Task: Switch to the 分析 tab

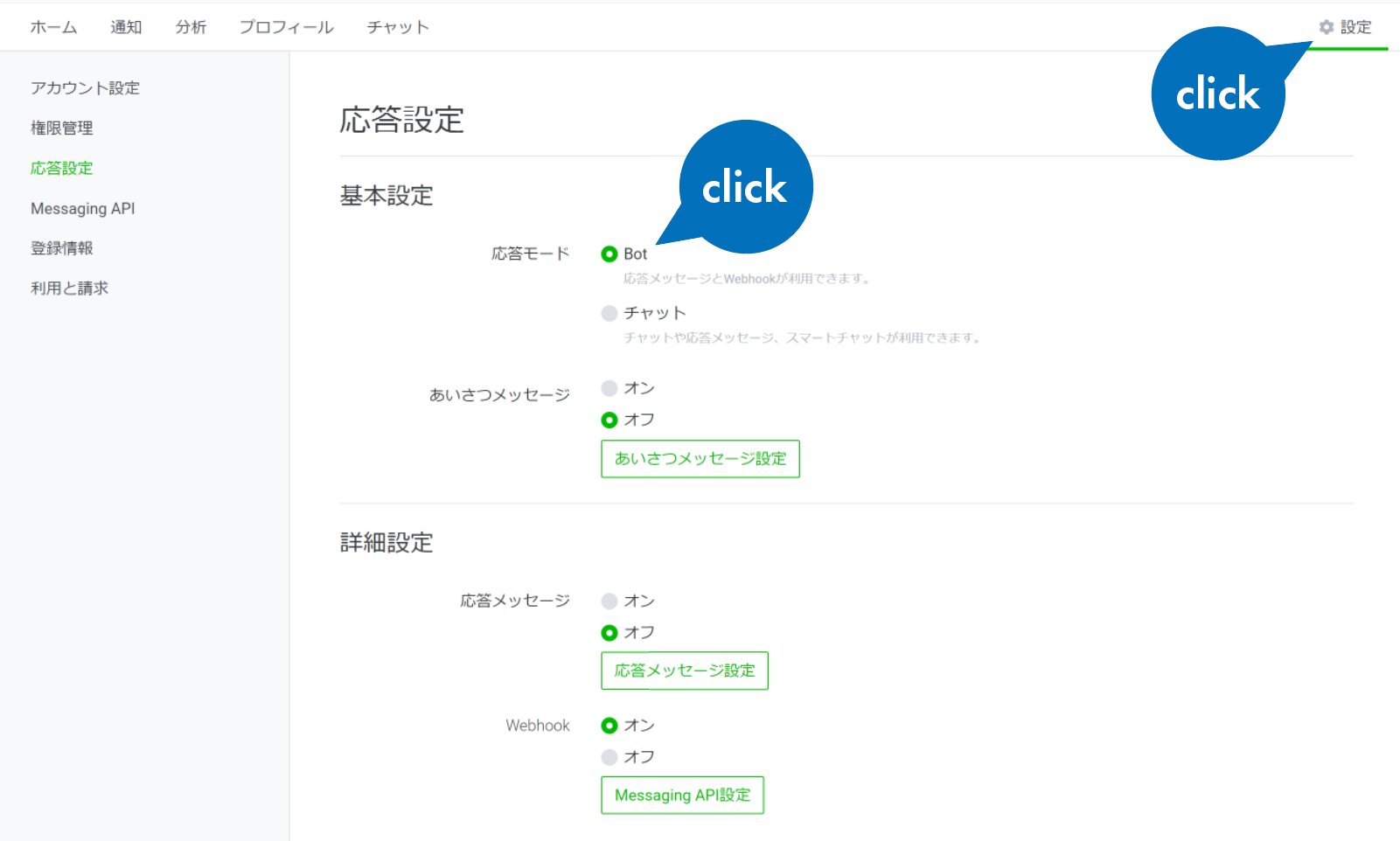Action: [x=191, y=27]
